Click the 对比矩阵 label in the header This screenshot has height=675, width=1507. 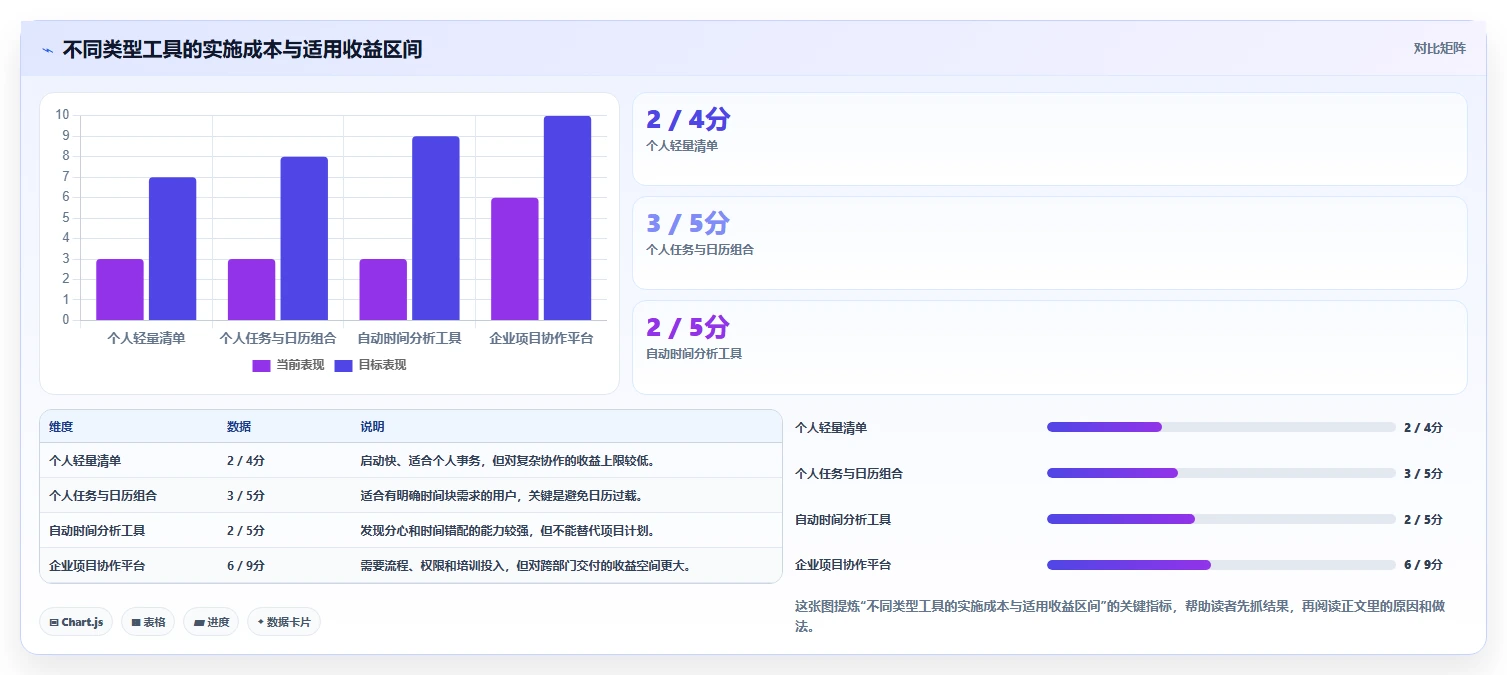tap(1439, 49)
